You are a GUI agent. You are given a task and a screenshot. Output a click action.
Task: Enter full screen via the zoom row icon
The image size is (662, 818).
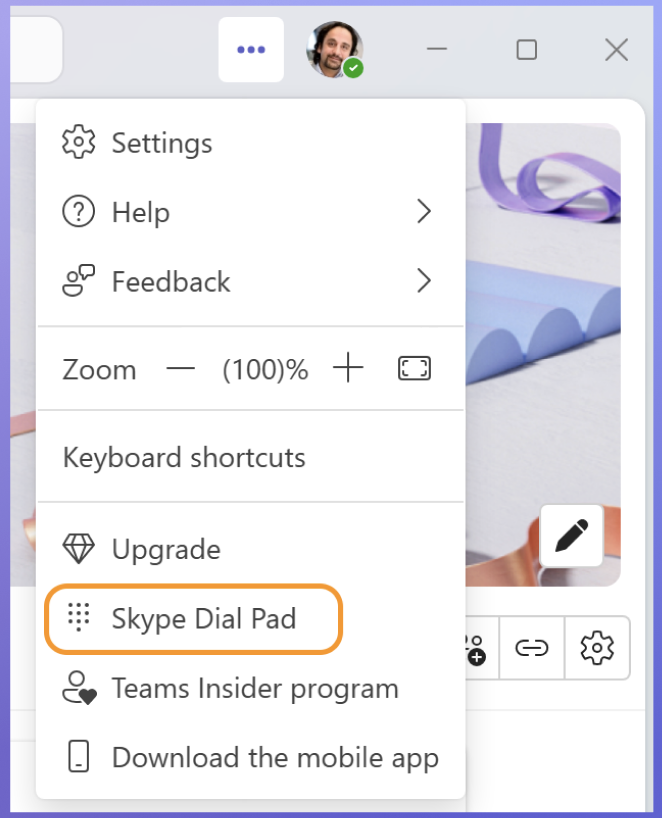click(x=414, y=369)
